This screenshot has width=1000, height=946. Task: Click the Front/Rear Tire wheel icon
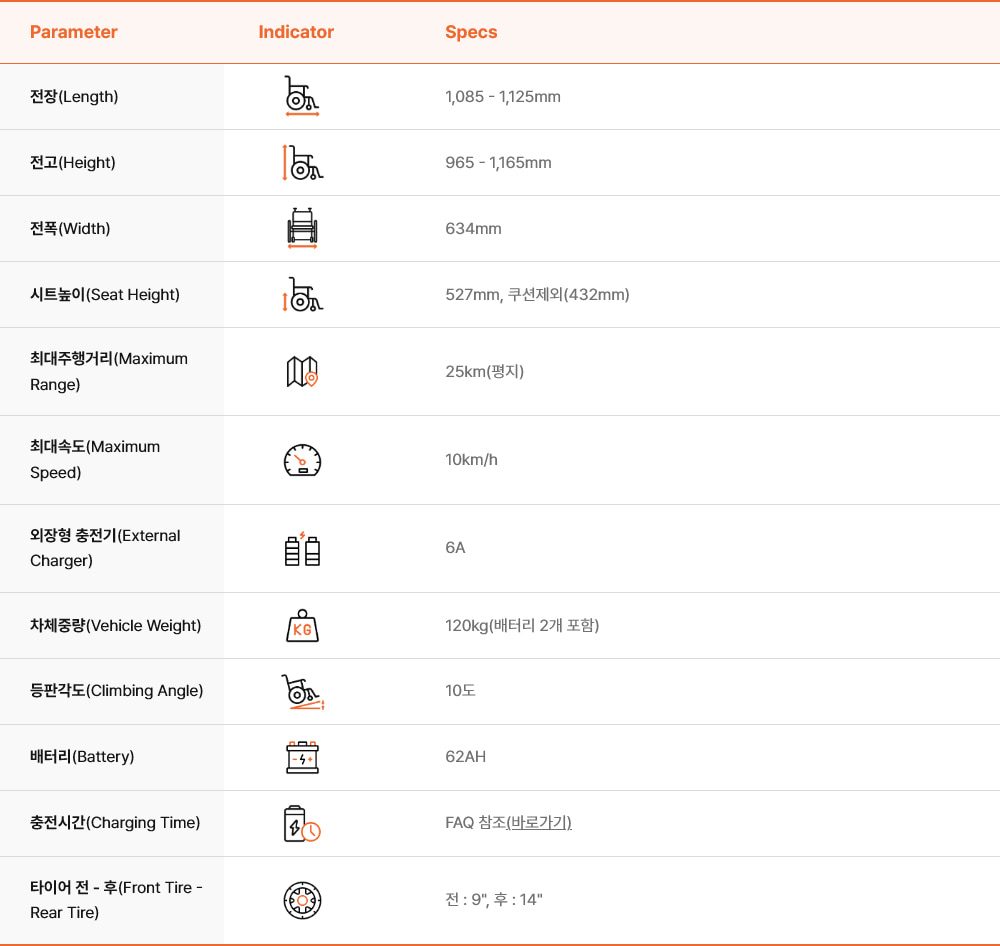pos(302,901)
